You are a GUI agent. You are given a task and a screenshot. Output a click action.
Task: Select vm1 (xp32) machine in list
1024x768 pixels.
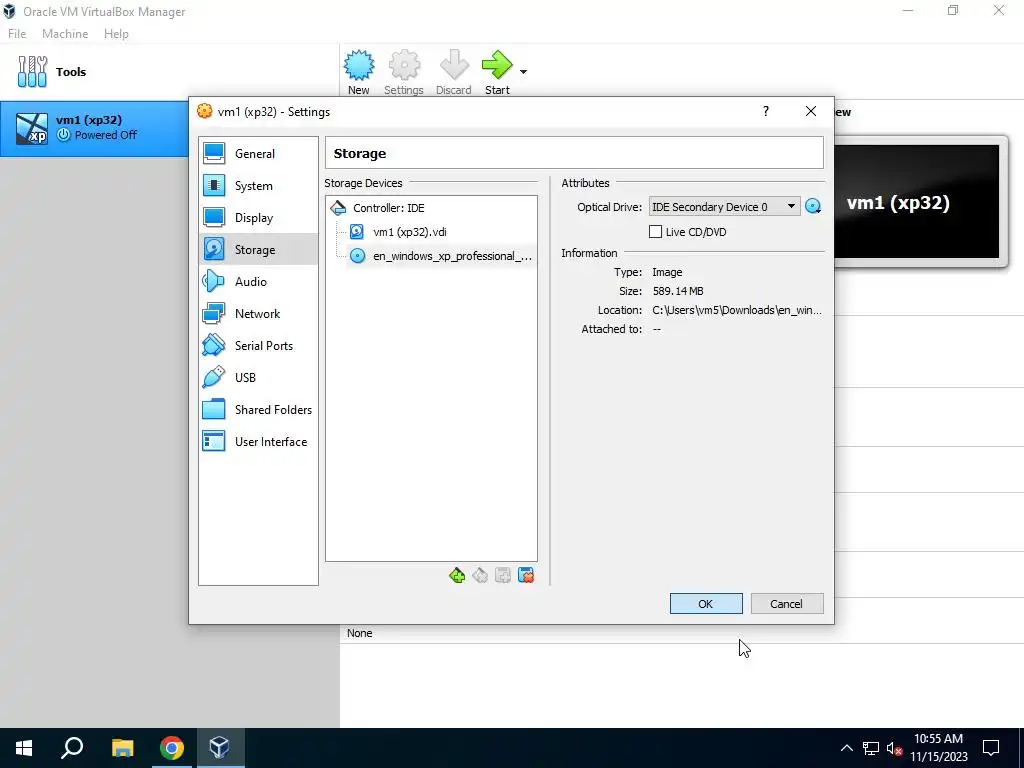coord(95,128)
